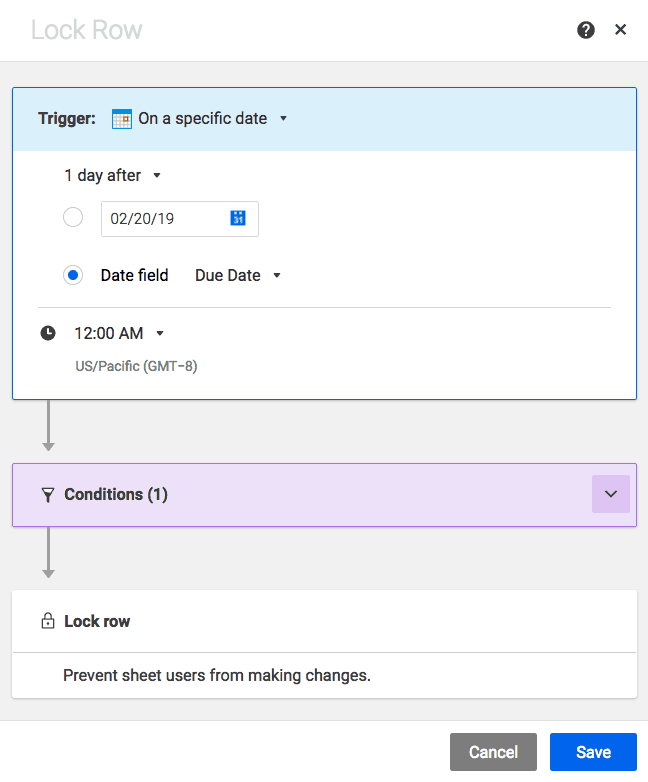The image size is (648, 782).
Task: Open the On a specific date dropdown
Action: tap(212, 118)
